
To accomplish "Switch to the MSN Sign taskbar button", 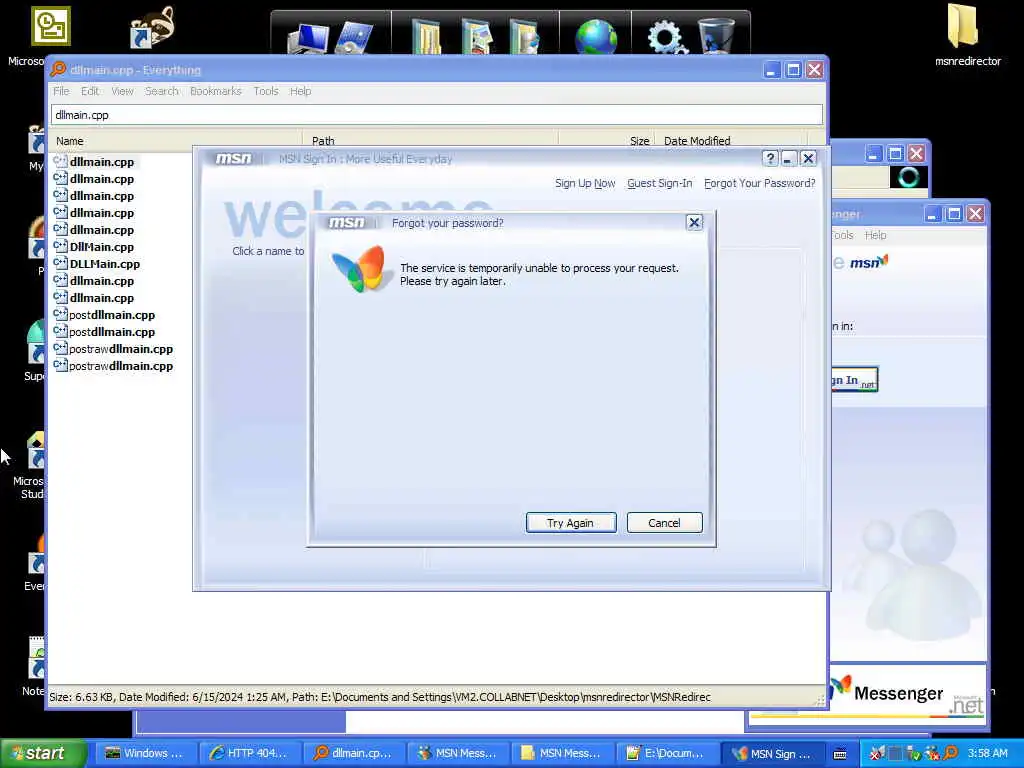I will (x=772, y=753).
